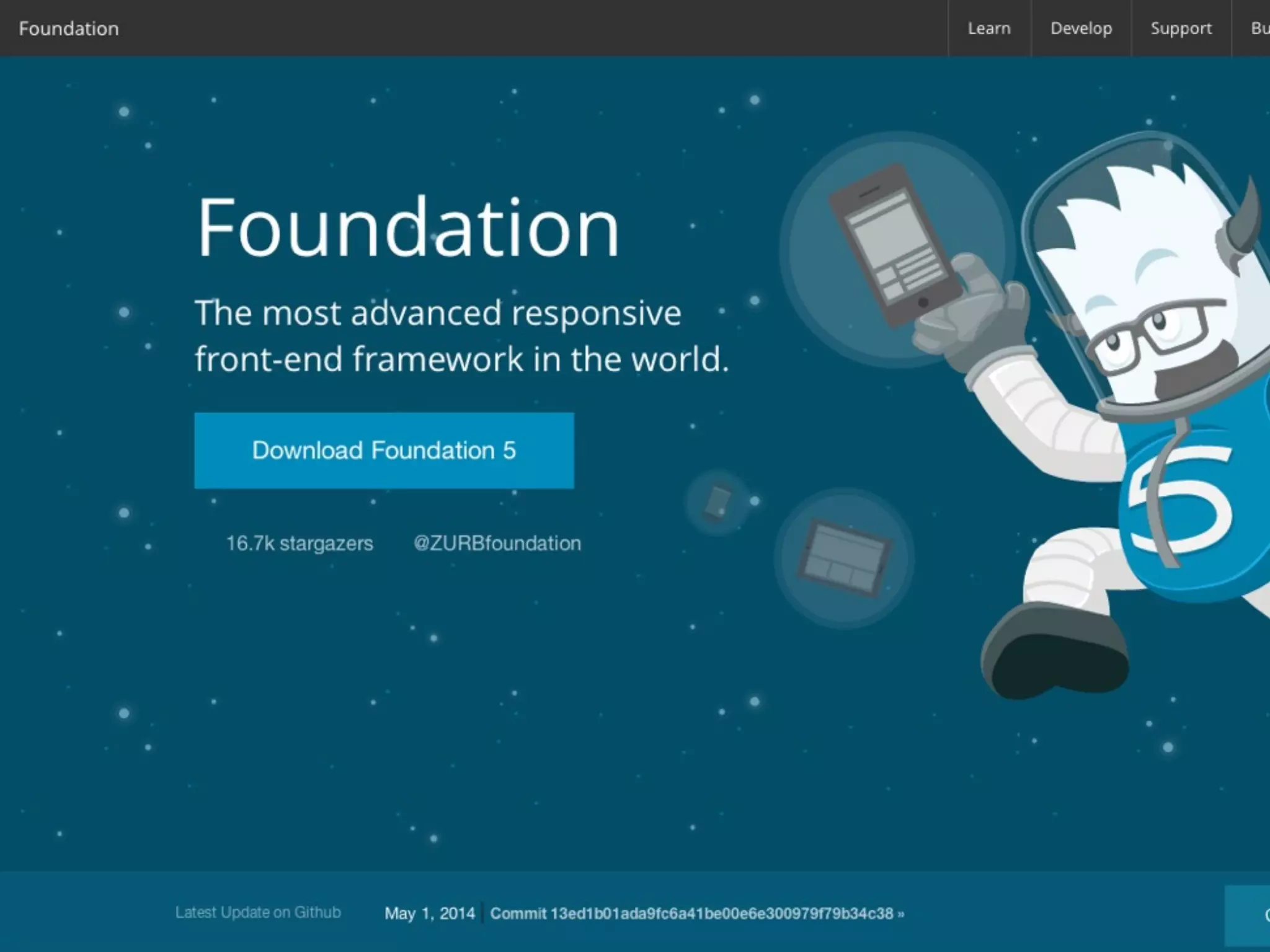Screen dimensions: 1270x952
Task: Visit the @ZURBfoundation Twitter link
Action: (497, 544)
